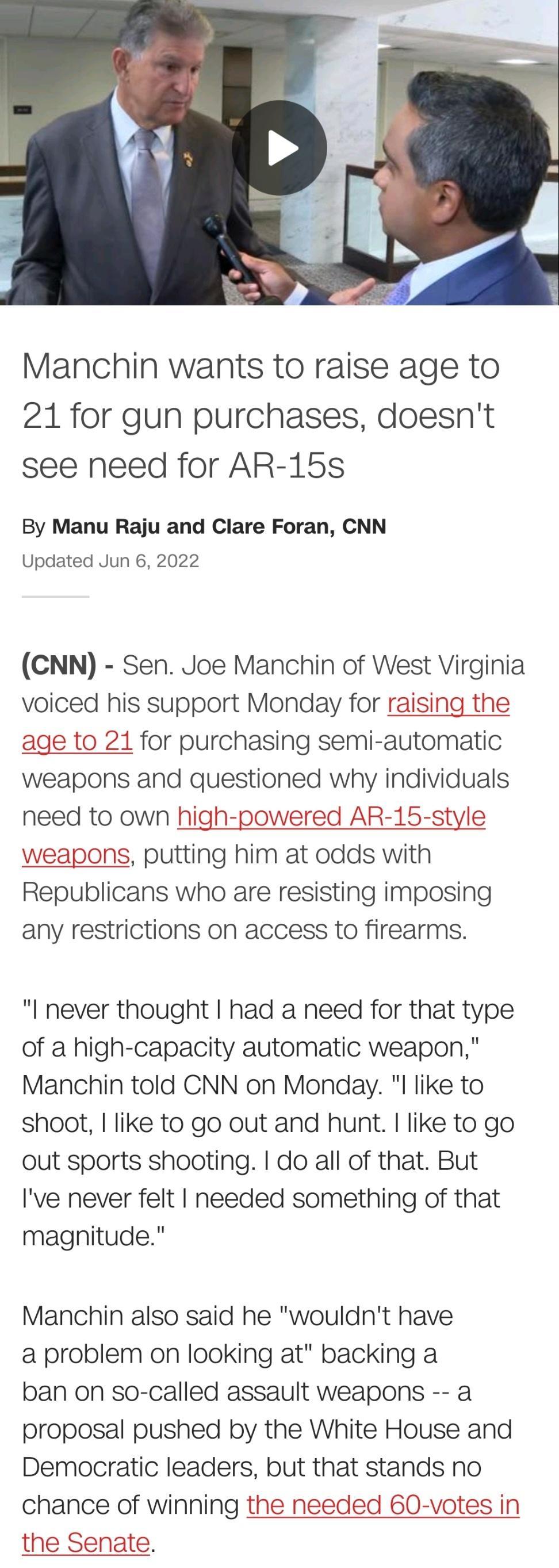Screen dimensions: 559x1568
Task: Click the "Updated Jun 6, 2022" timestamp
Action: coord(110,560)
